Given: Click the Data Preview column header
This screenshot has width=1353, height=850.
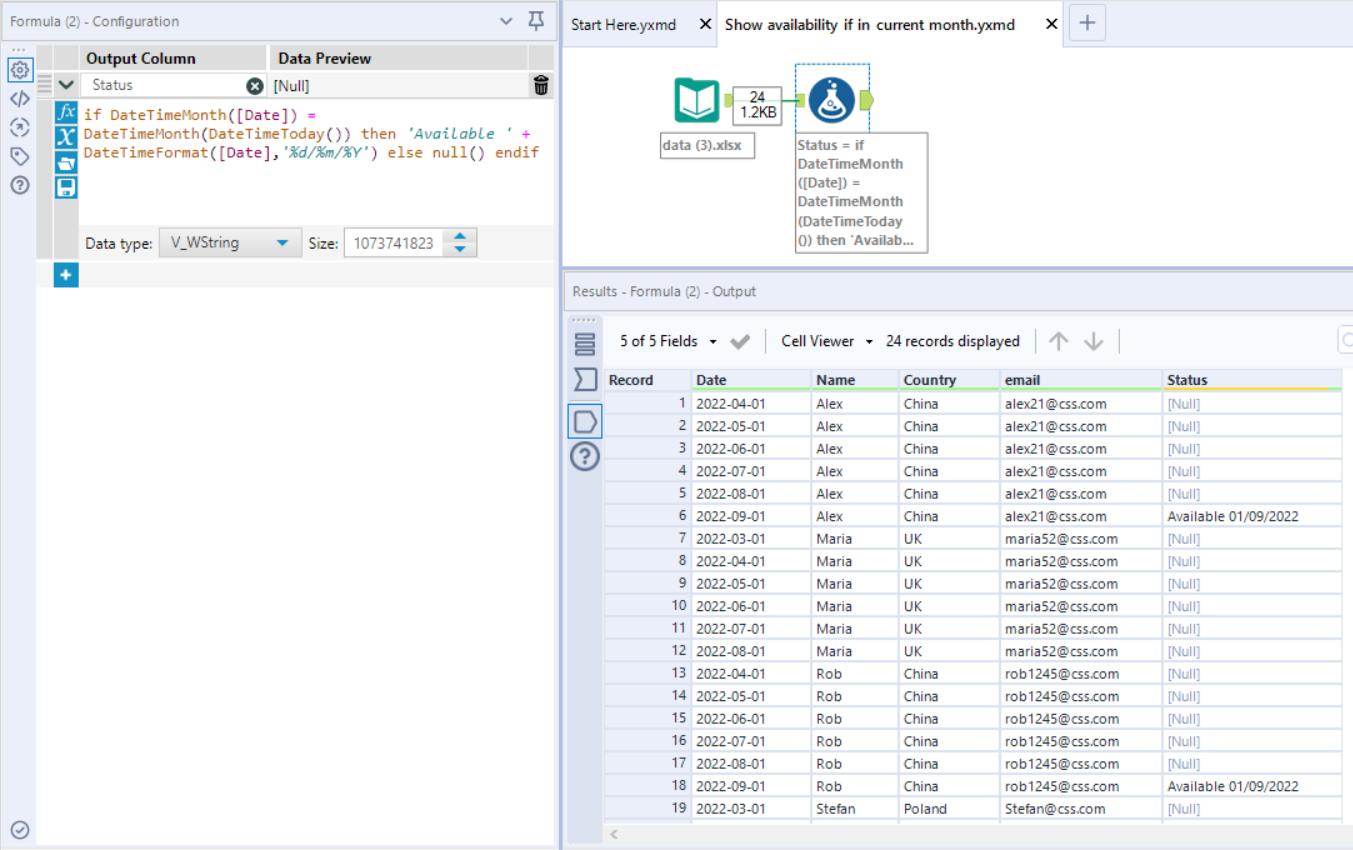Looking at the screenshot, I should point(398,59).
